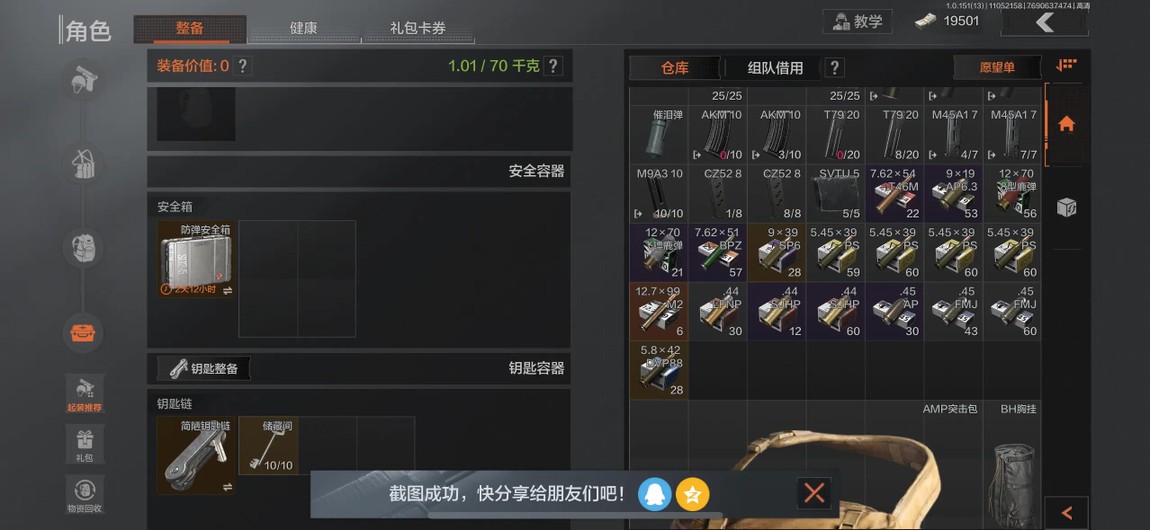
Task: Open 起装推荐 loadout recommendation
Action: (84, 394)
